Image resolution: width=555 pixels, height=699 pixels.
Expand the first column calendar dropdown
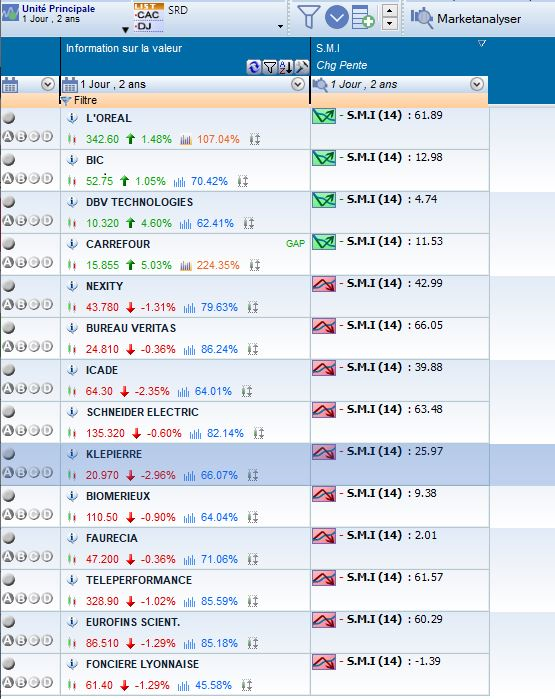(48, 84)
